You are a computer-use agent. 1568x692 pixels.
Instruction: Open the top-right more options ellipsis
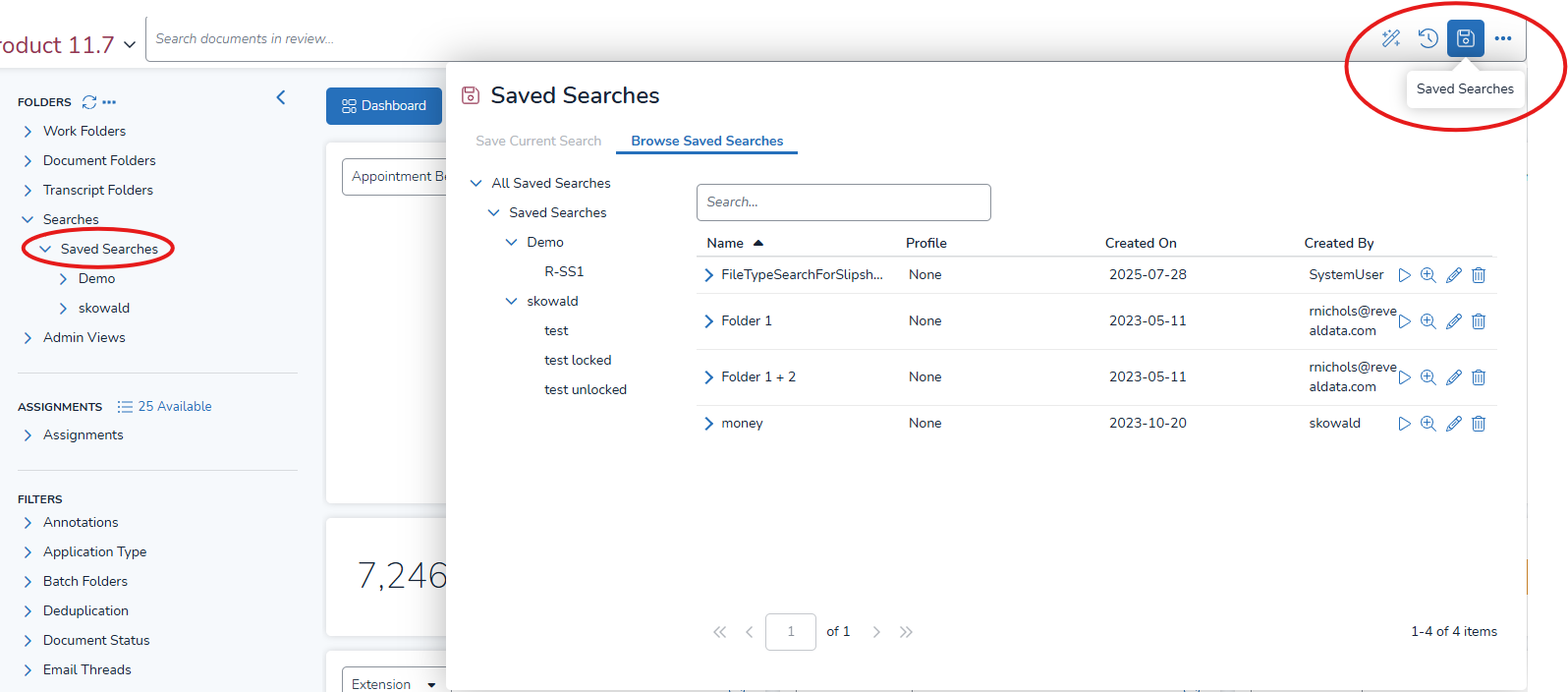[1503, 38]
